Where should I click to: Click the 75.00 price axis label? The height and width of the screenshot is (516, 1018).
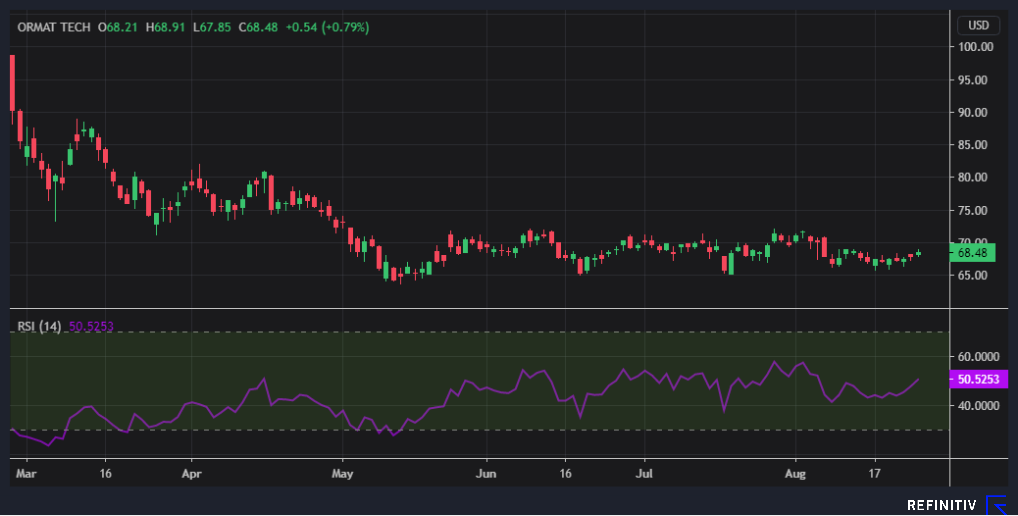pos(973,210)
